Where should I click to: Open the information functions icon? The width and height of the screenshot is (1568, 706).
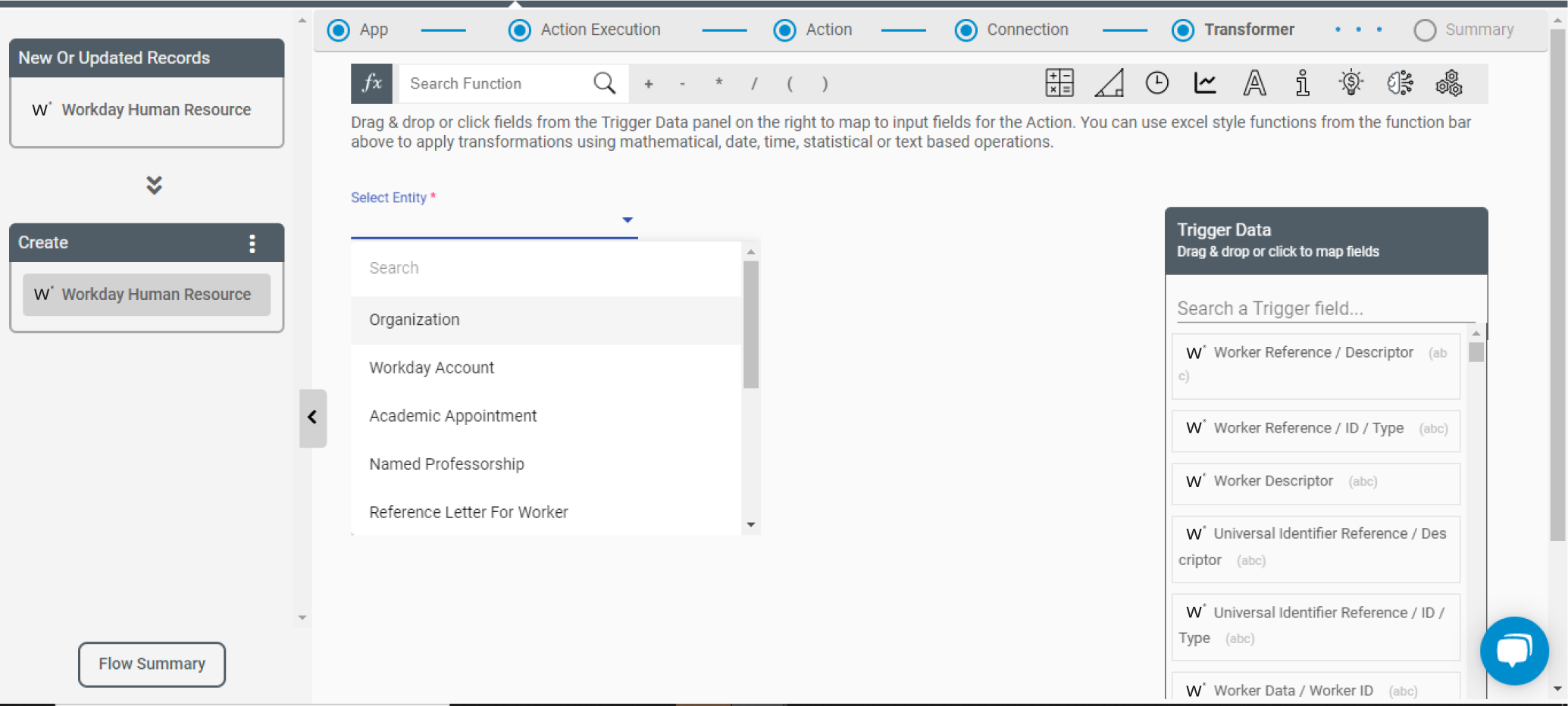1303,83
